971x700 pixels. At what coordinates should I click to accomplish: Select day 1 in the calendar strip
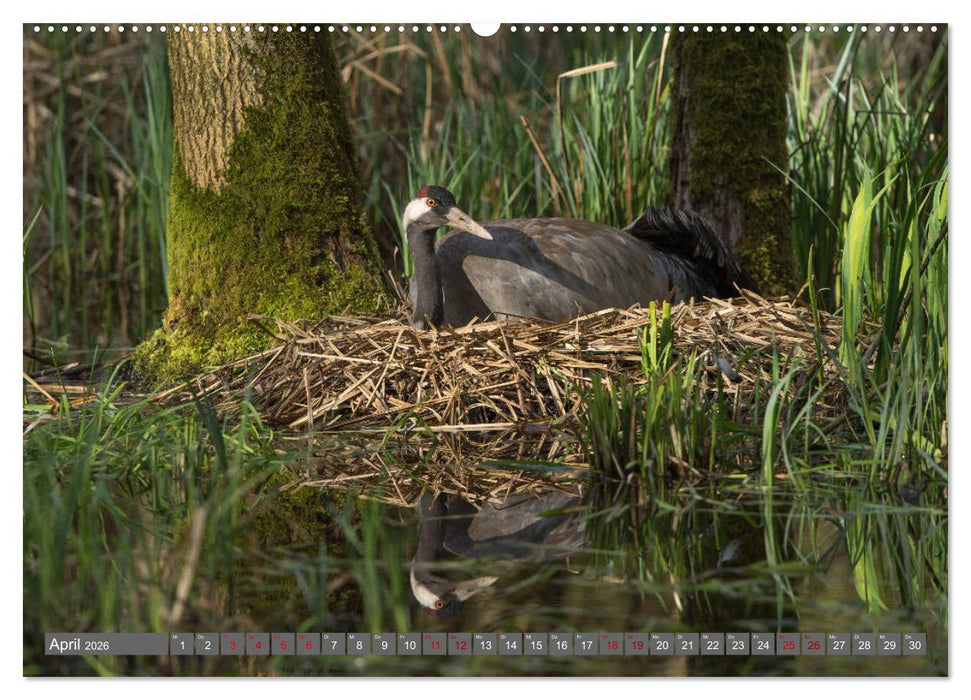coord(181,644)
